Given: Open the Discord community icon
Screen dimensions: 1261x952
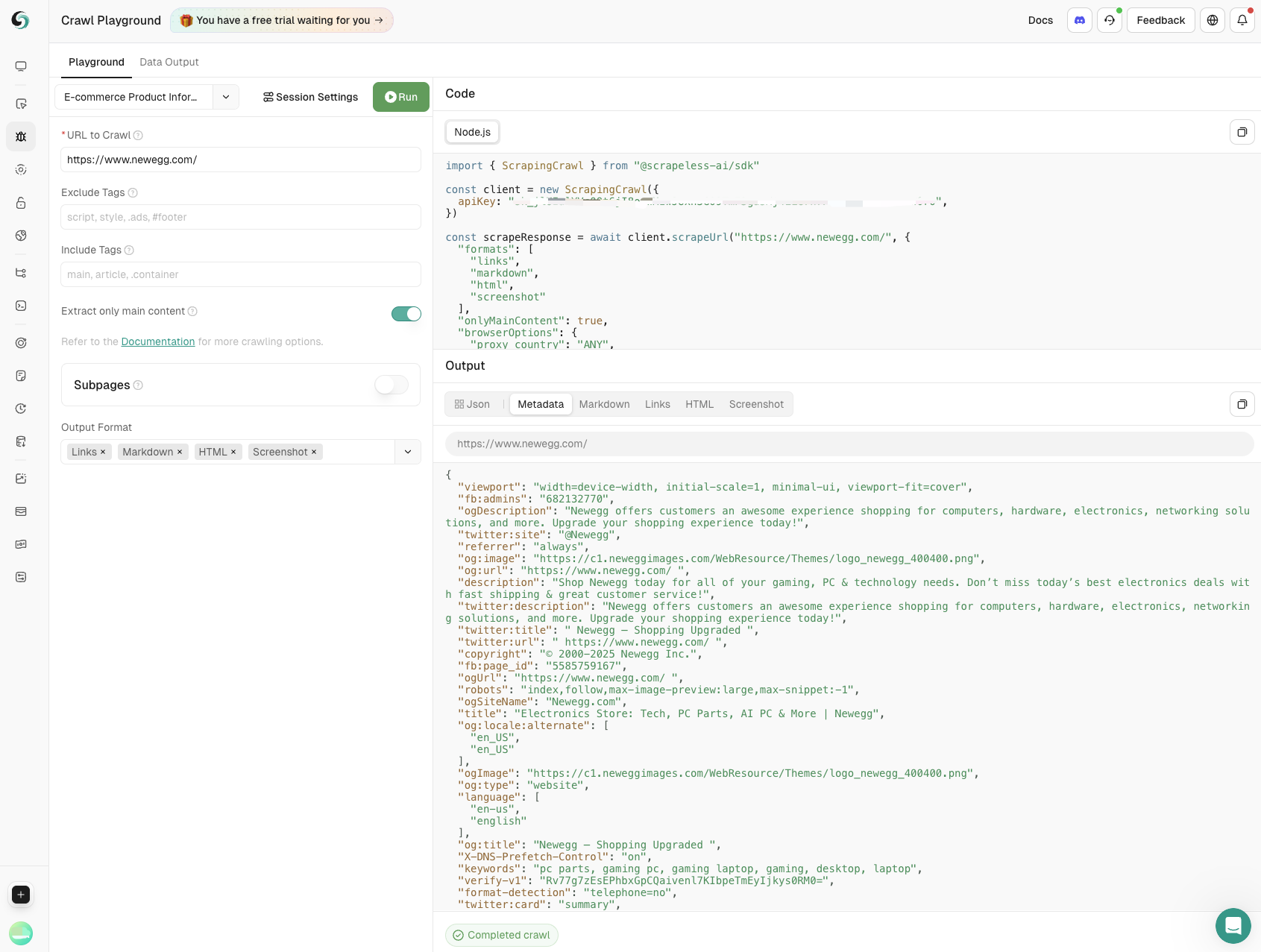Looking at the screenshot, I should pos(1080,20).
